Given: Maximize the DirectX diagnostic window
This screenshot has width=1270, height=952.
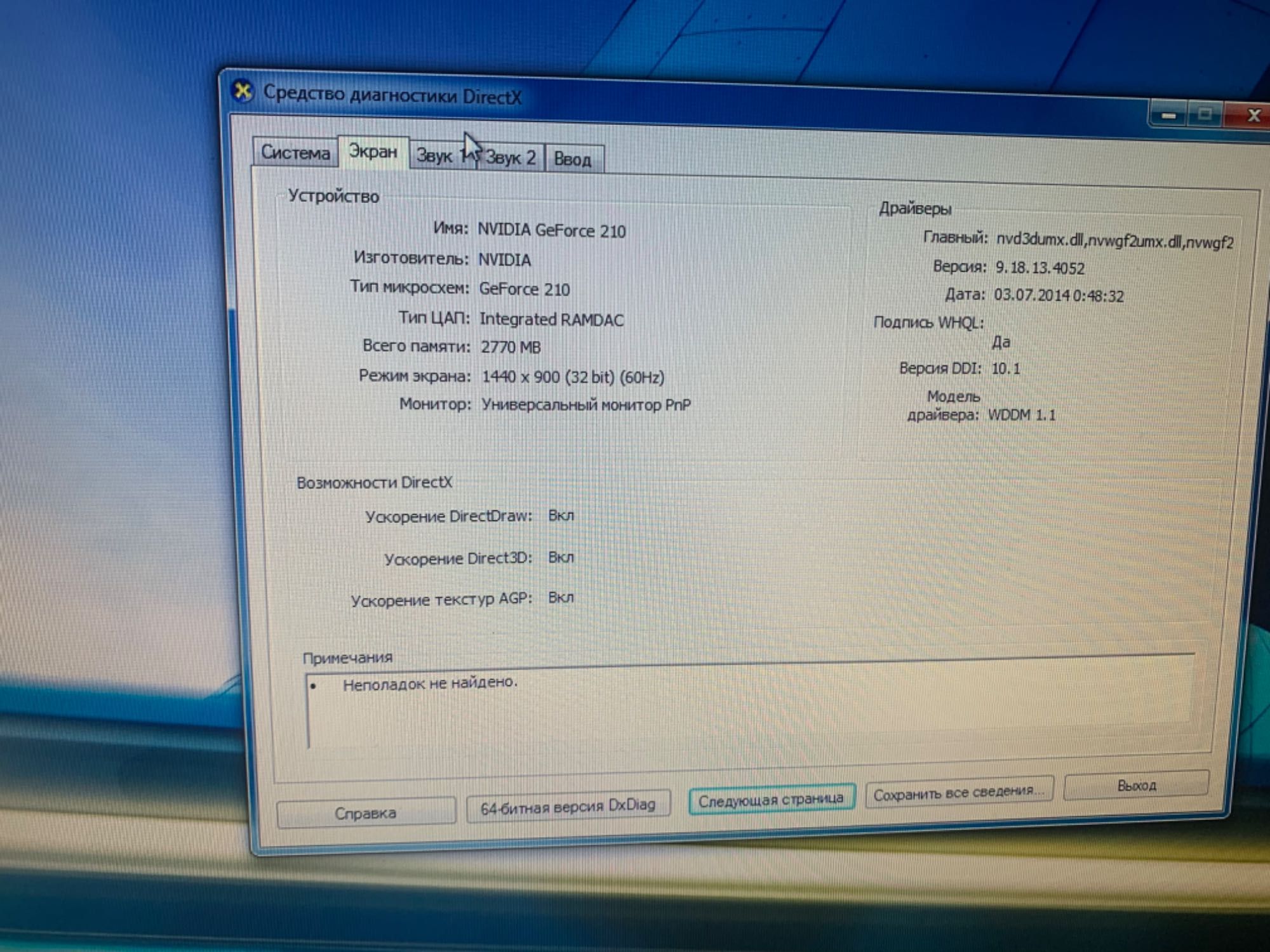Looking at the screenshot, I should [x=1205, y=115].
